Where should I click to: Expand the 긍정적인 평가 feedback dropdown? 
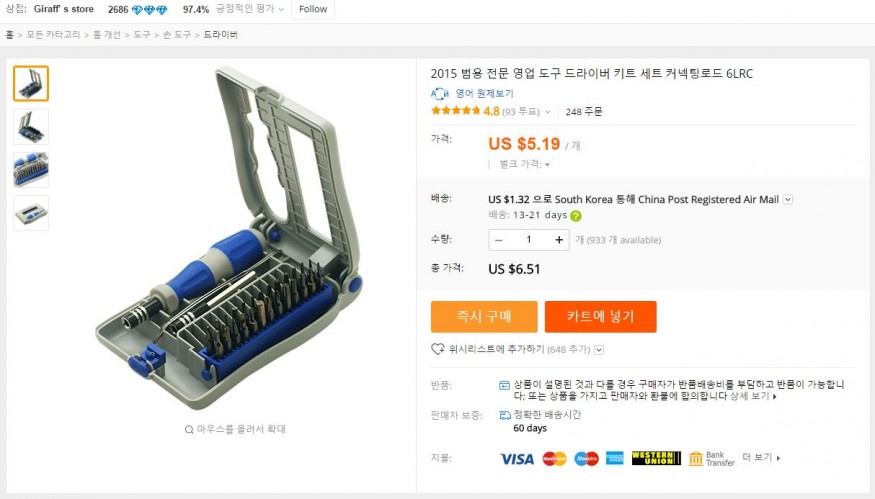point(281,10)
